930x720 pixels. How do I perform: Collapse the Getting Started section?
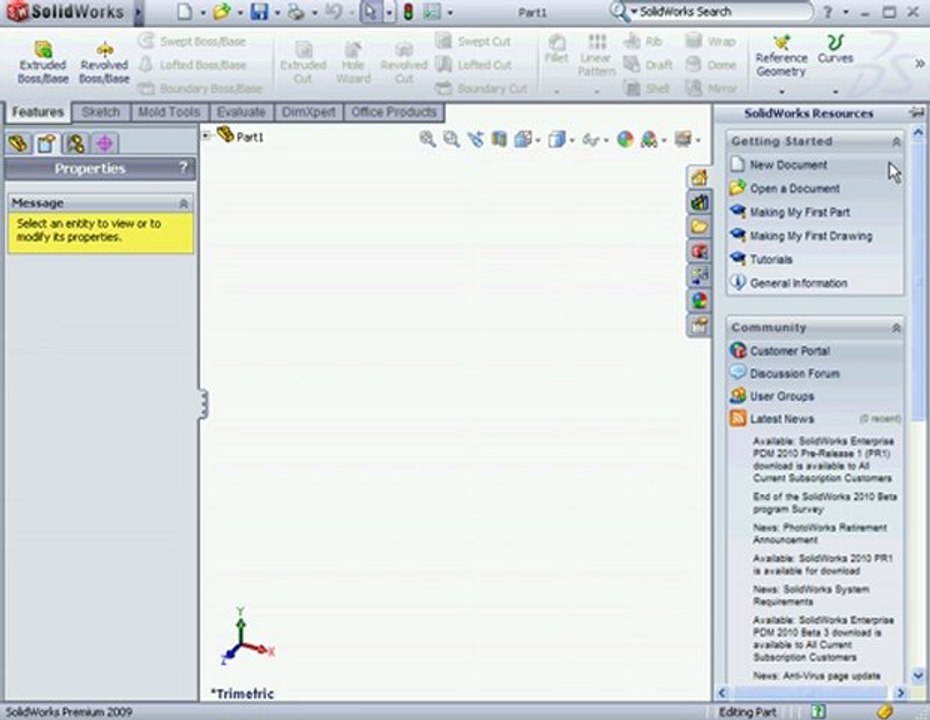(x=896, y=142)
